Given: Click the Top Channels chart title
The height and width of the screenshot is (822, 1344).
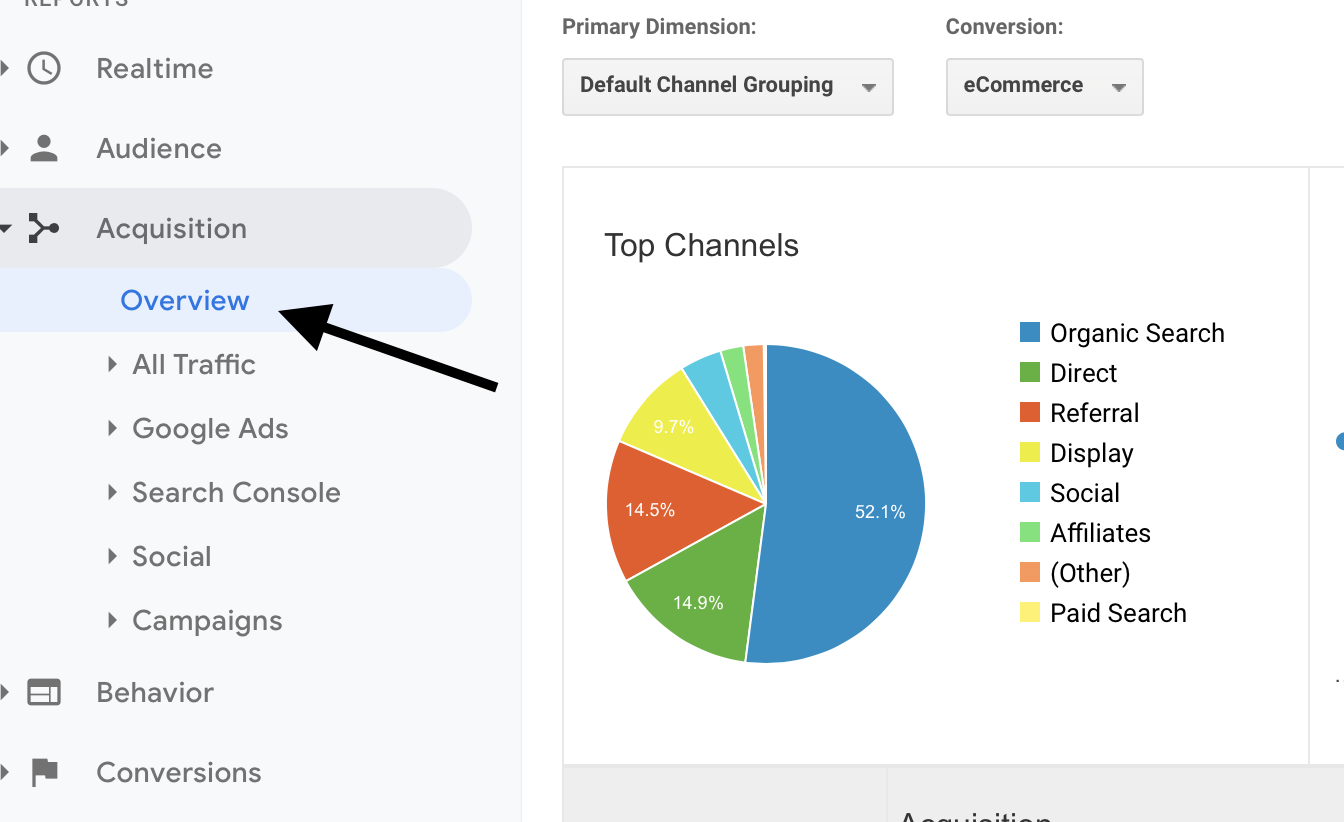Looking at the screenshot, I should point(701,246).
